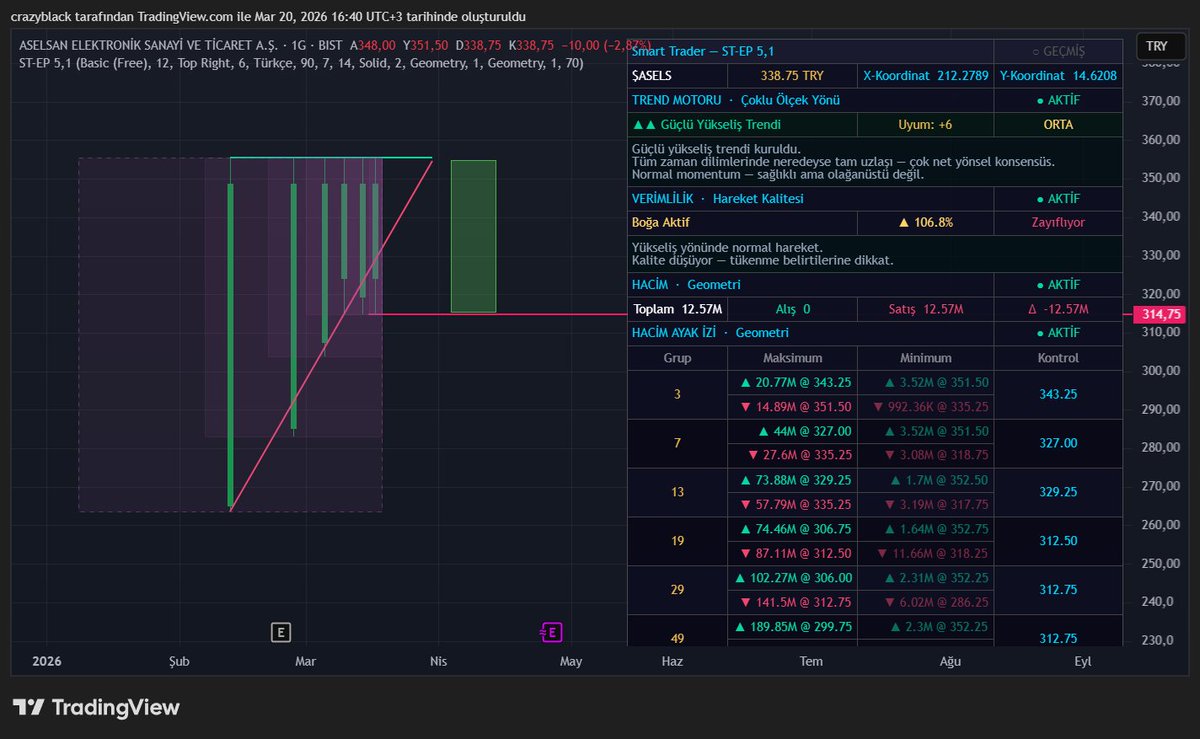
Task: Click the Şub label on time axis
Action: [180, 661]
